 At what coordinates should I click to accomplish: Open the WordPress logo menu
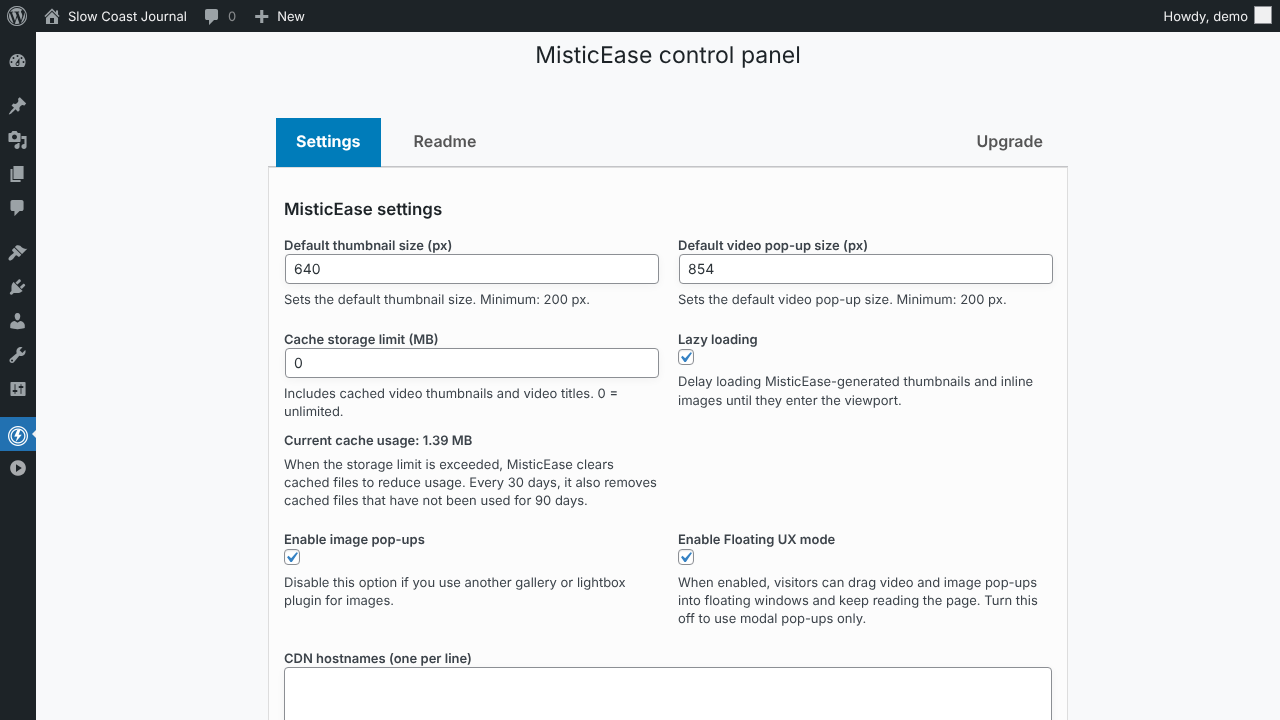click(17, 16)
